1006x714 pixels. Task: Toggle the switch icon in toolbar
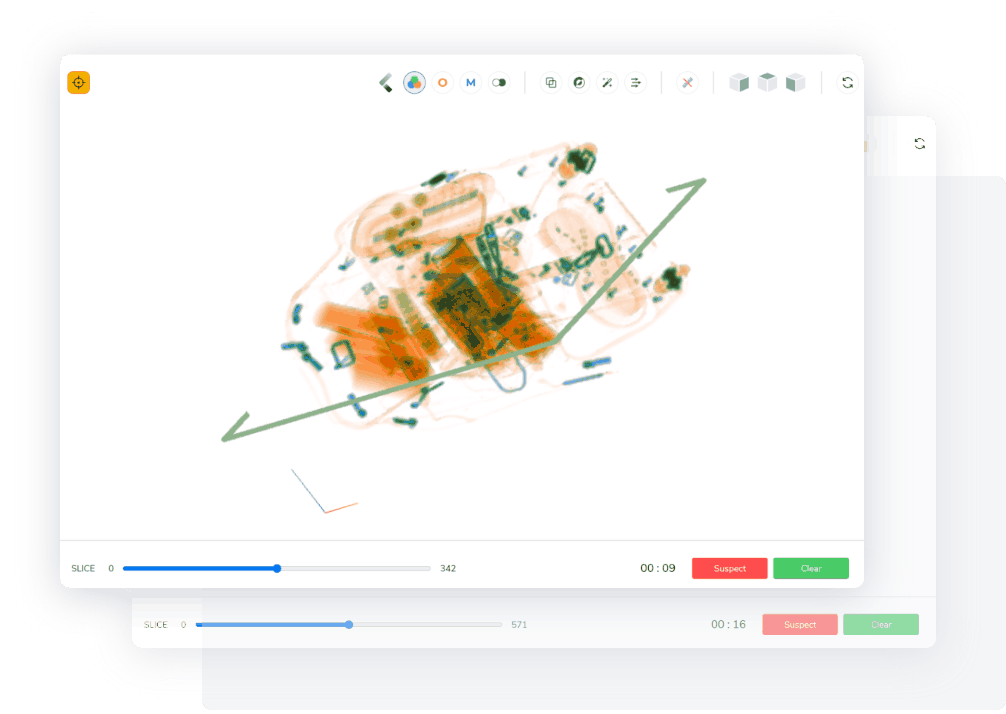[x=499, y=83]
